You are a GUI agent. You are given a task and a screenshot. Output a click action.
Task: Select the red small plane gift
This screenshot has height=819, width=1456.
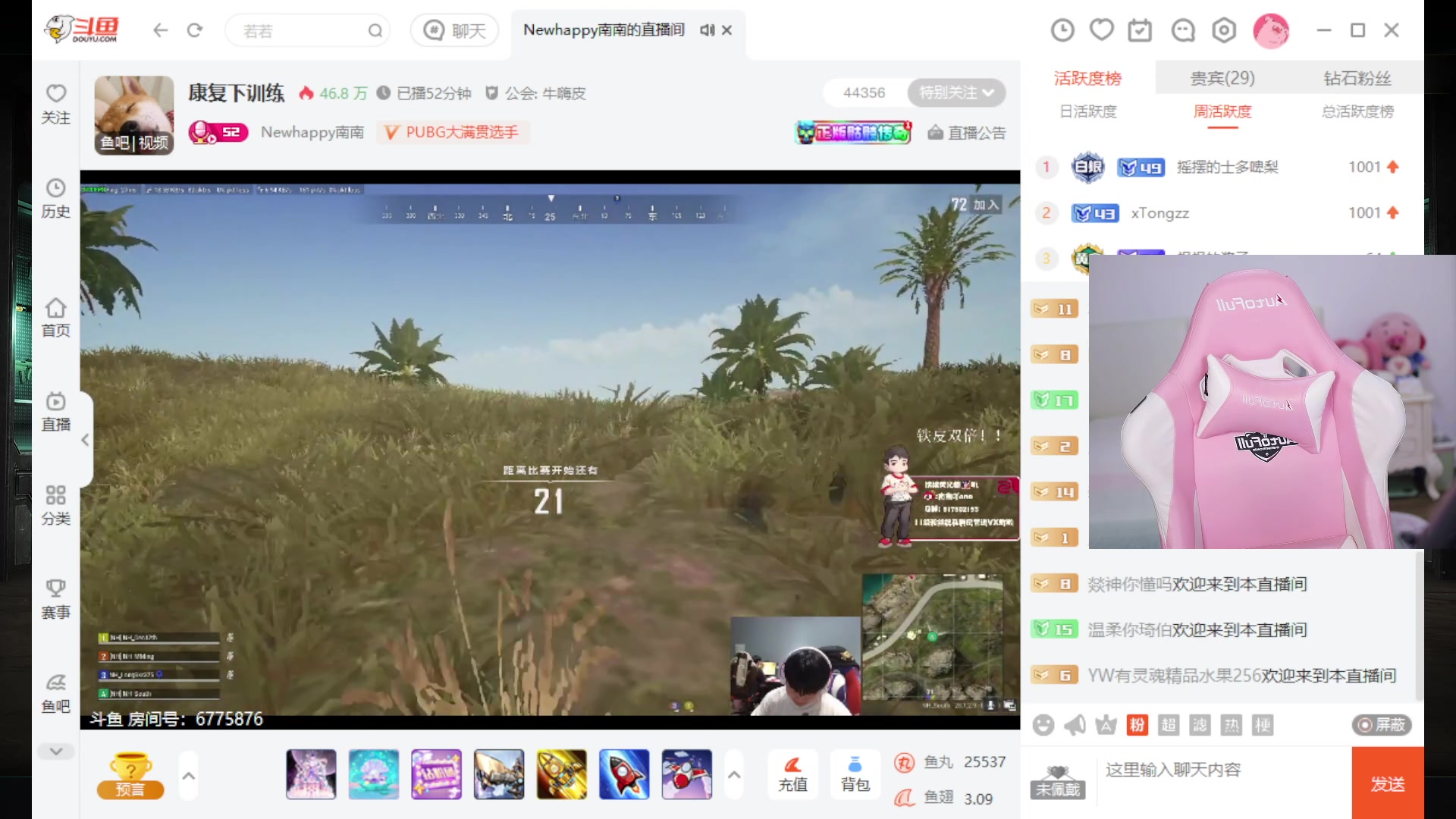pos(687,774)
